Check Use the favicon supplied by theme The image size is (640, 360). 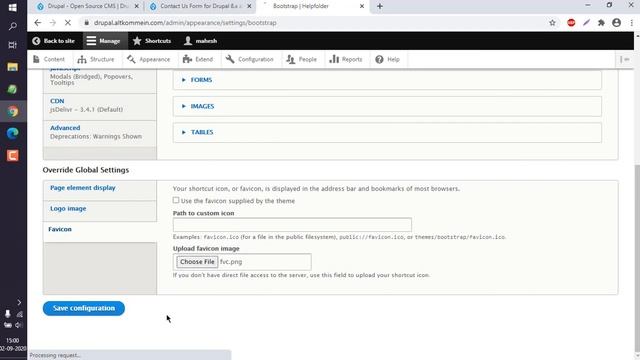(x=176, y=200)
